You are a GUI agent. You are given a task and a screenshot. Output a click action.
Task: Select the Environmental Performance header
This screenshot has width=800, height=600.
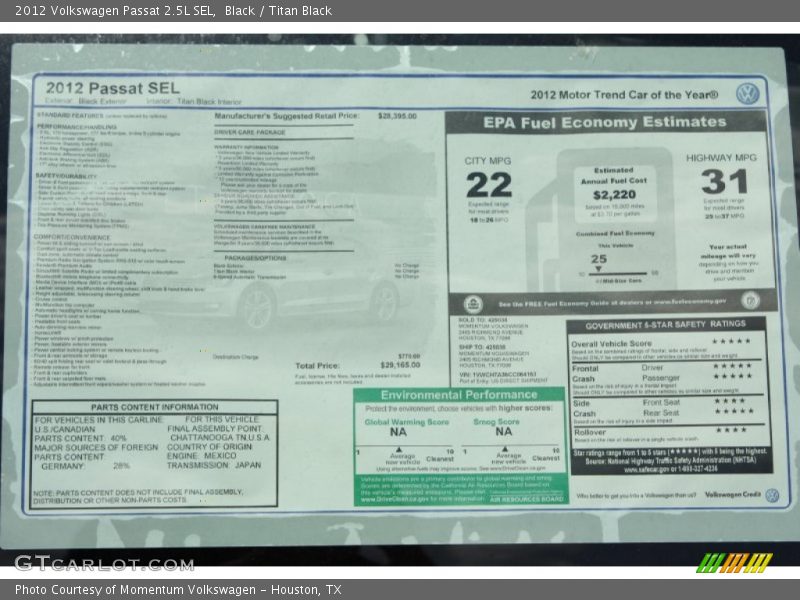coord(460,395)
